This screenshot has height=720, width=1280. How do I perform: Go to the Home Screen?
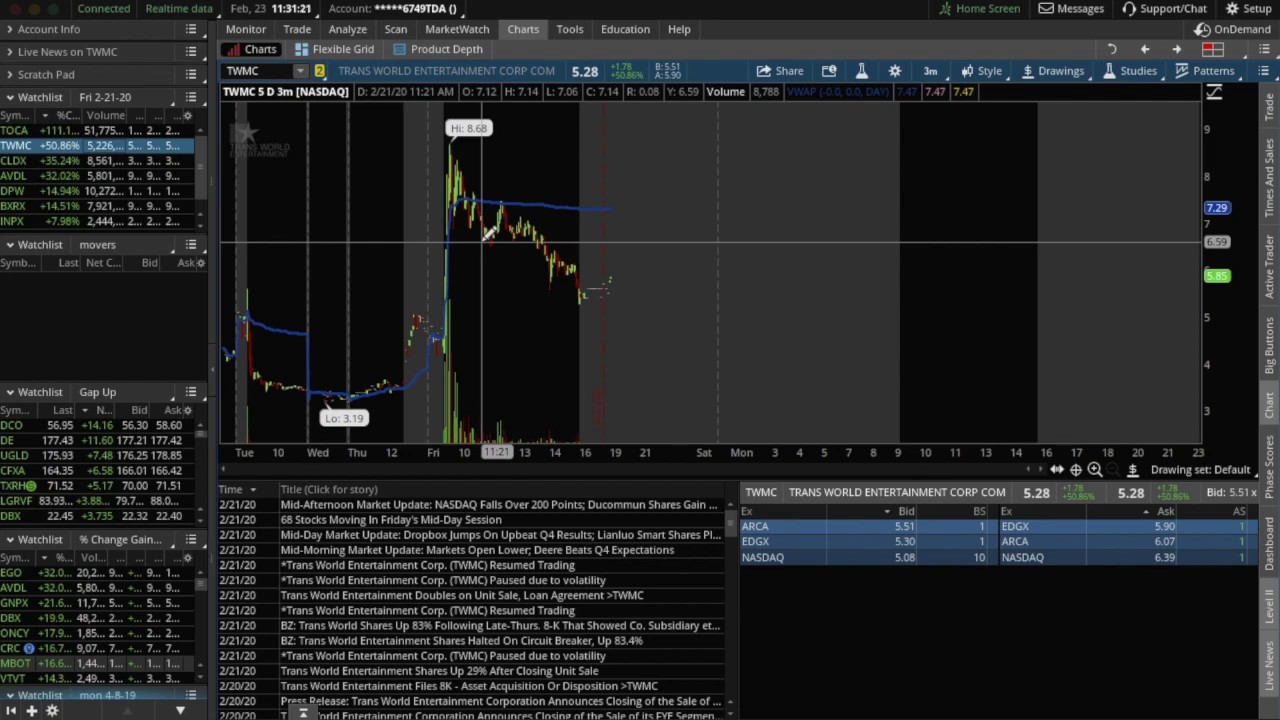pos(978,8)
